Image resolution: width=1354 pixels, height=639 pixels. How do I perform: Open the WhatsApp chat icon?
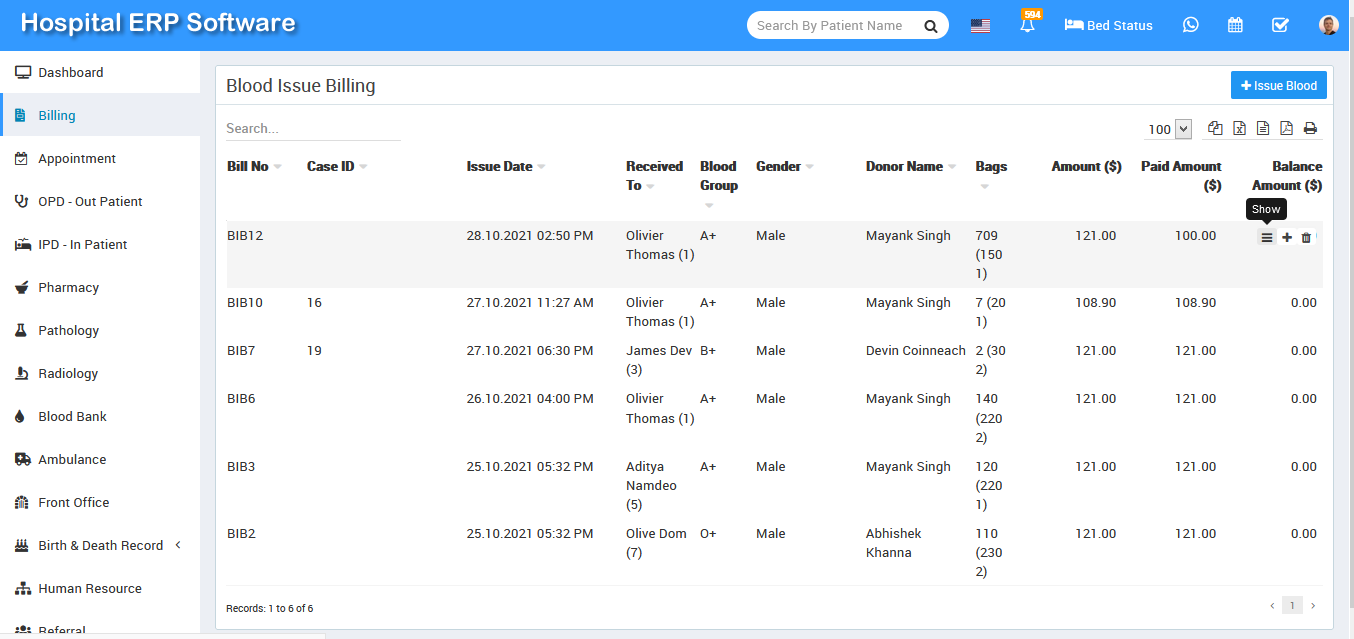(1190, 26)
